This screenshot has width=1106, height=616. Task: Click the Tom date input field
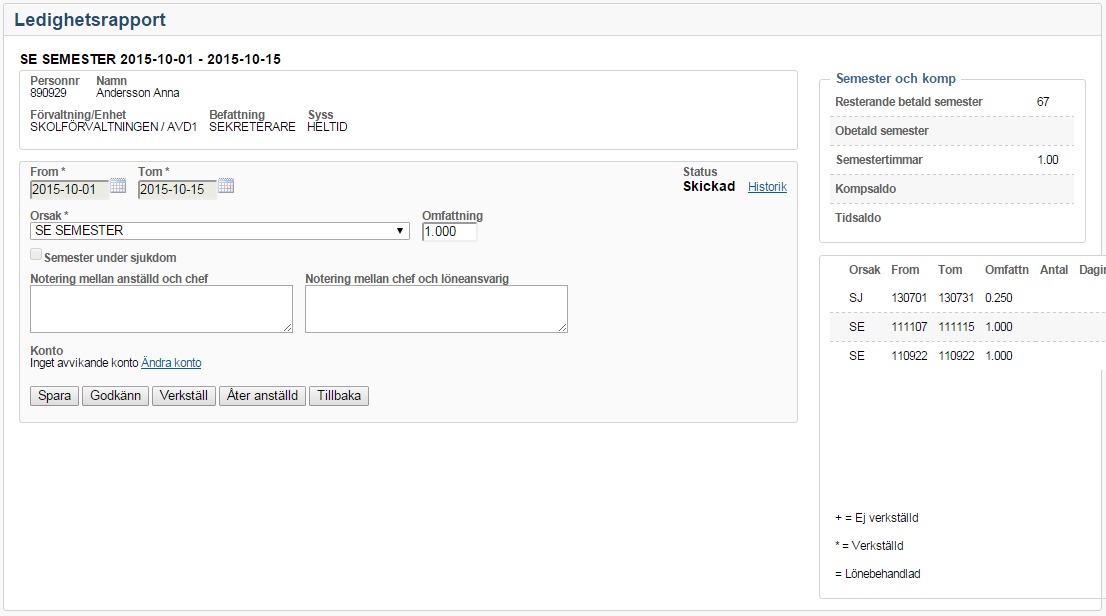[x=177, y=190]
